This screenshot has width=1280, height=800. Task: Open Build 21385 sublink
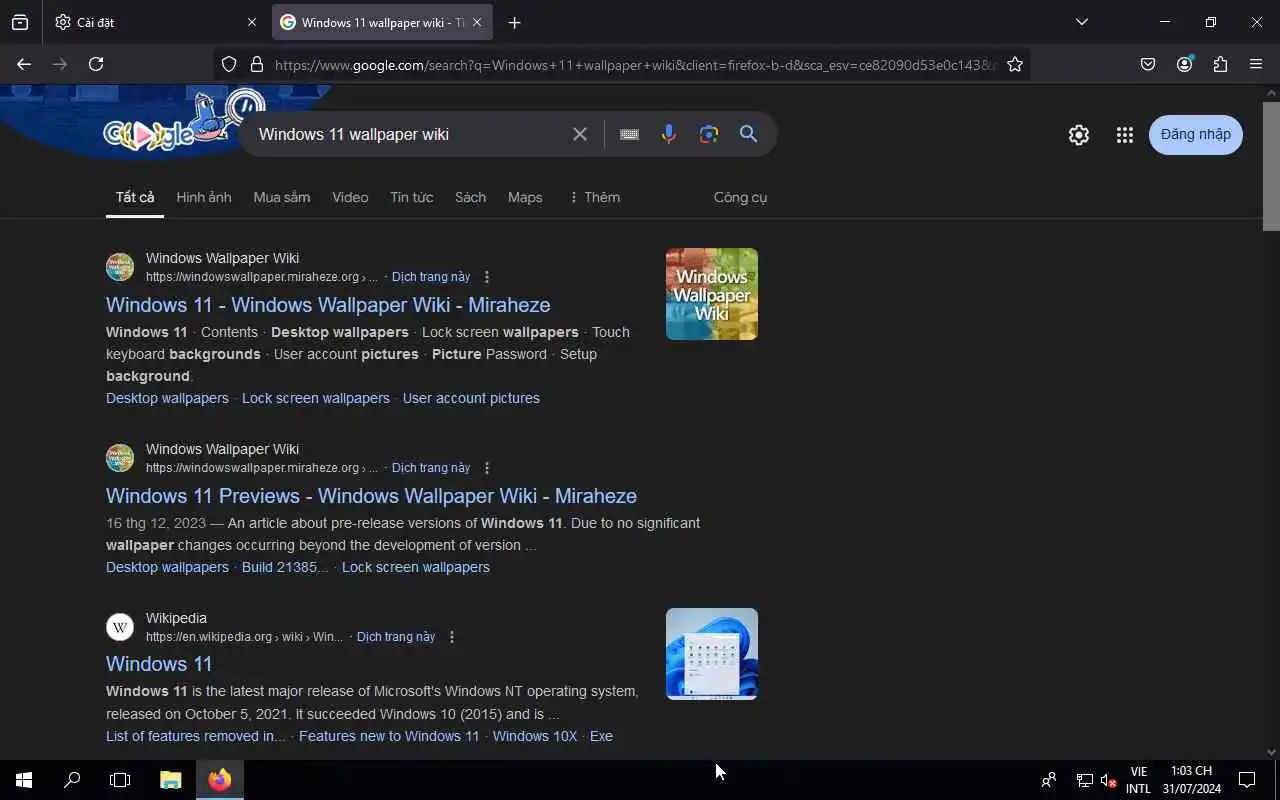pyautogui.click(x=285, y=567)
